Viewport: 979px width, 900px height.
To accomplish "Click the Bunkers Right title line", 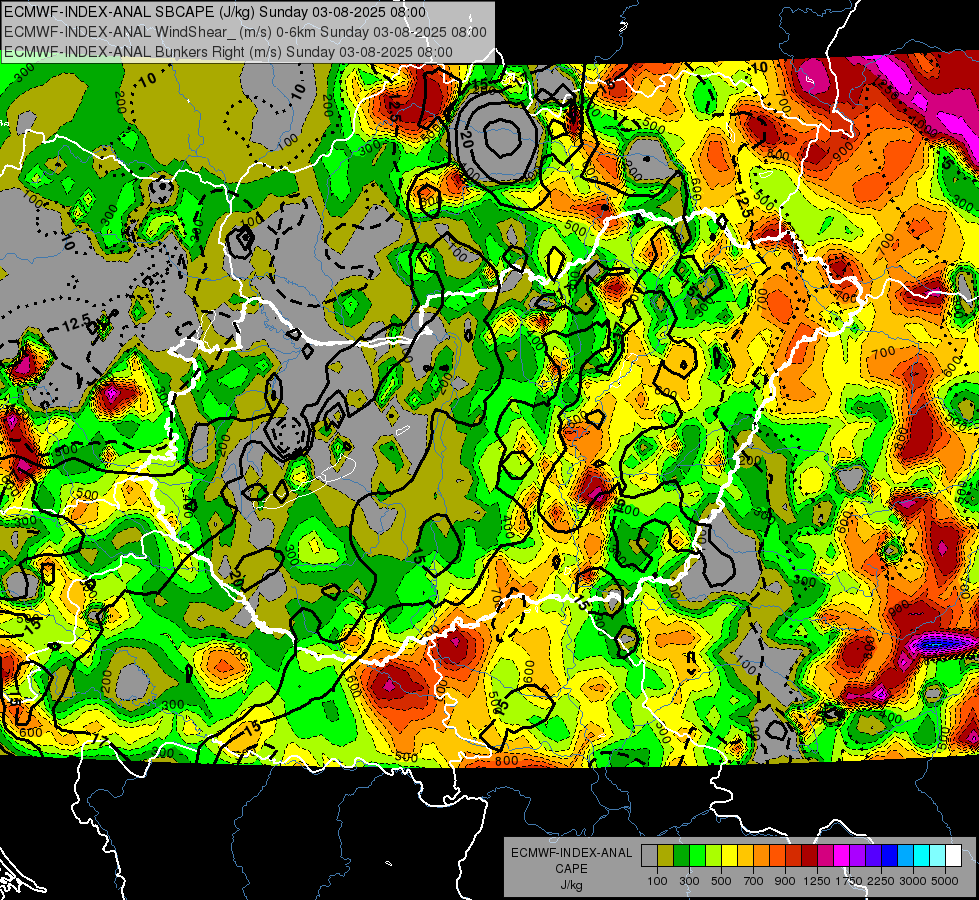I will 228,52.
